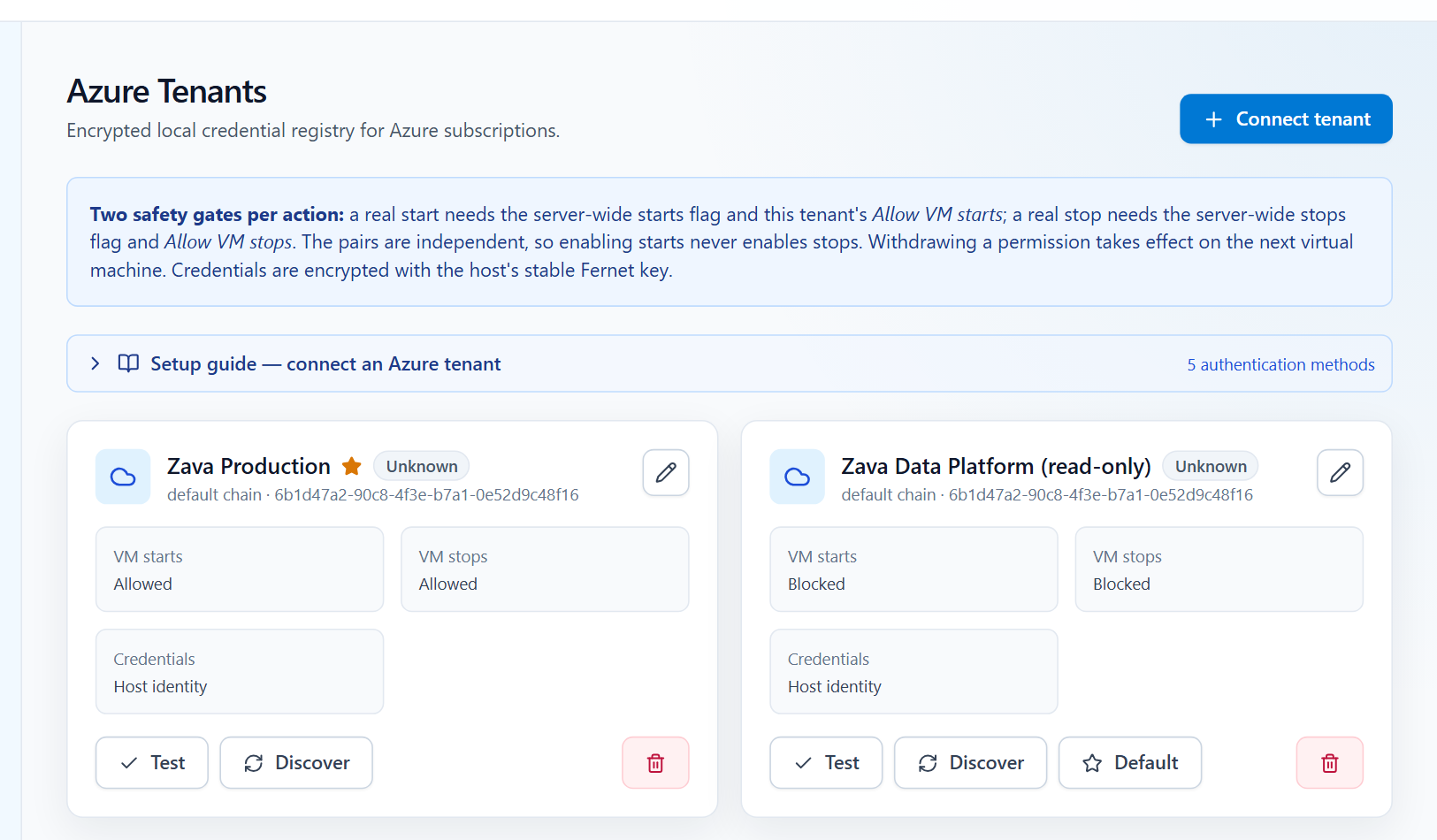Discover resources for Zava Production
This screenshot has width=1437, height=840.
click(296, 762)
